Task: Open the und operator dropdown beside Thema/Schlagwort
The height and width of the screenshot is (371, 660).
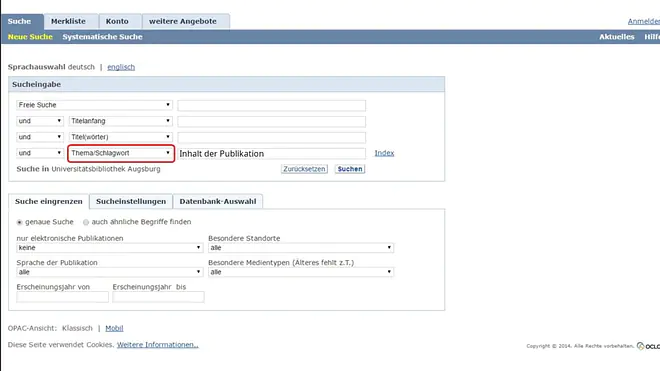Action: tap(40, 153)
